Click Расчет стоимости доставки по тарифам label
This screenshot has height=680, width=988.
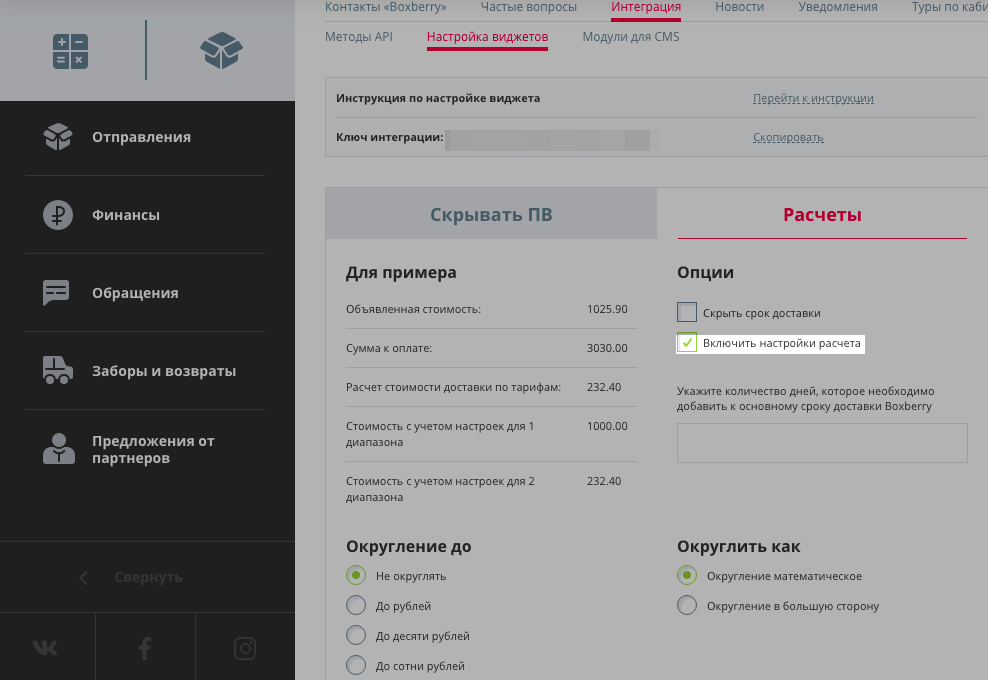click(453, 387)
